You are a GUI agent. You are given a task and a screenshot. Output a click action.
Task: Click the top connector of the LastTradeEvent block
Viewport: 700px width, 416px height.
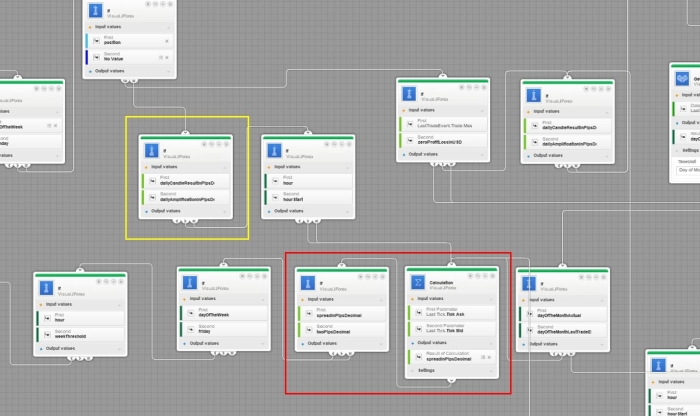442,76
